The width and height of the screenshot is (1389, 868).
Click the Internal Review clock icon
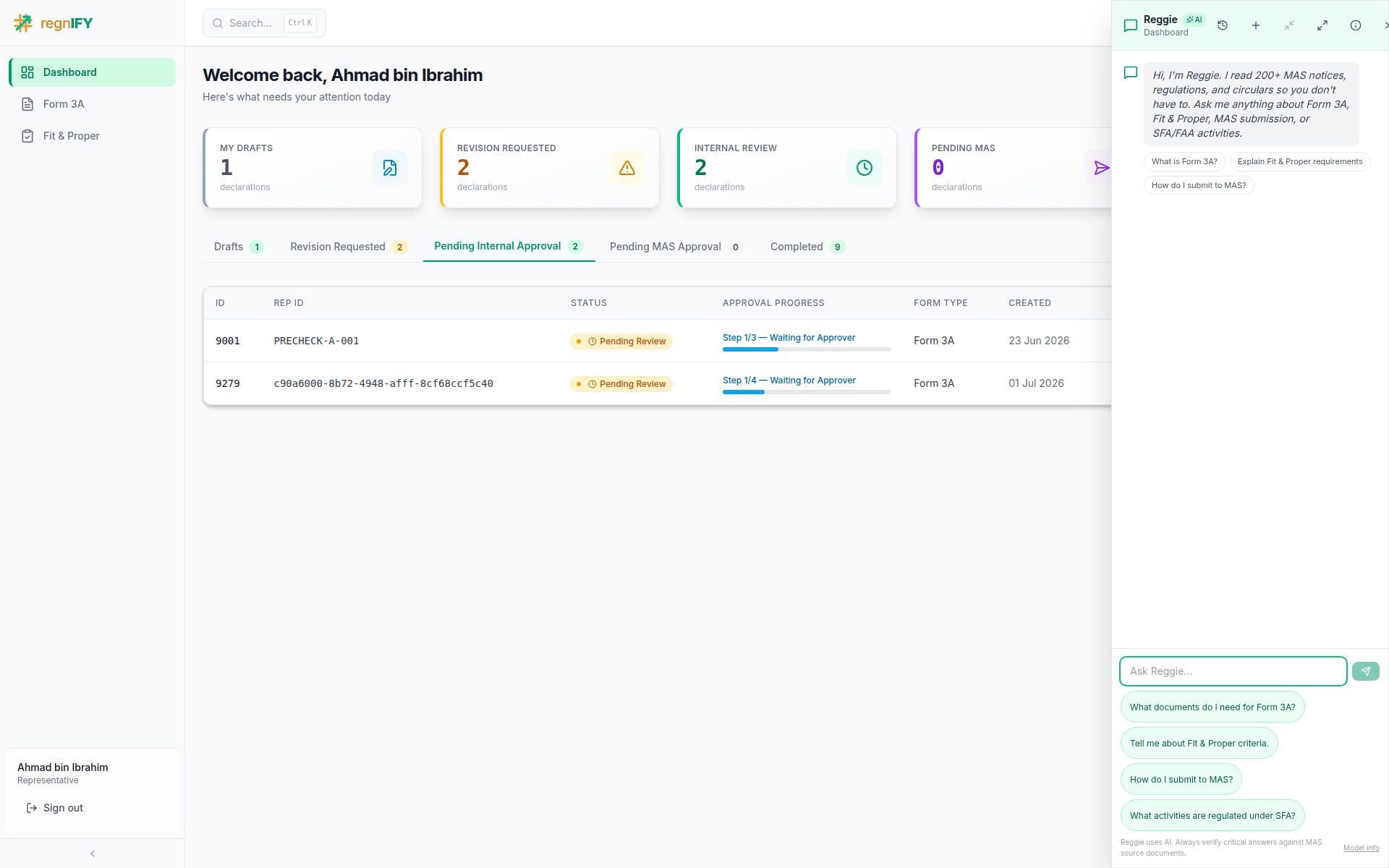[x=865, y=168]
